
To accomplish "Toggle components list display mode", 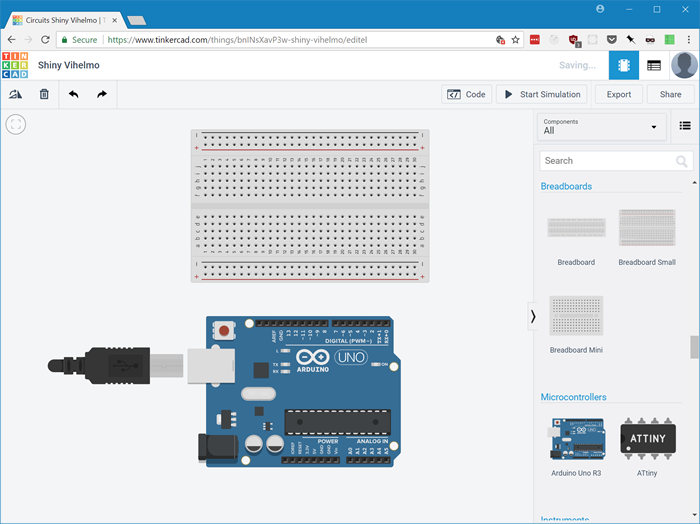I will (x=685, y=126).
